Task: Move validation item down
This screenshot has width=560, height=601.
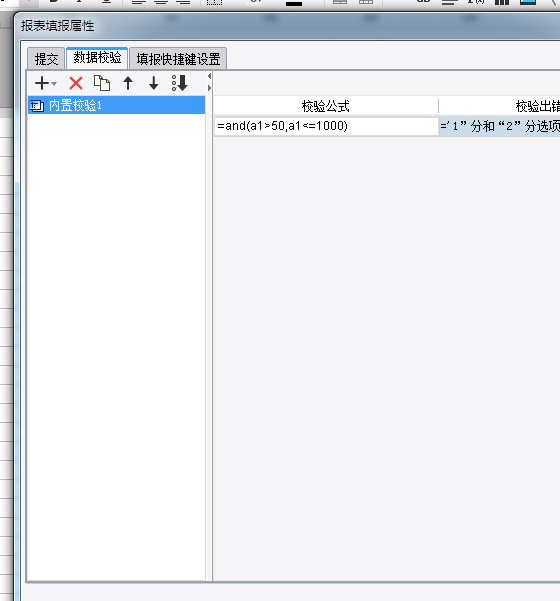Action: tap(154, 83)
